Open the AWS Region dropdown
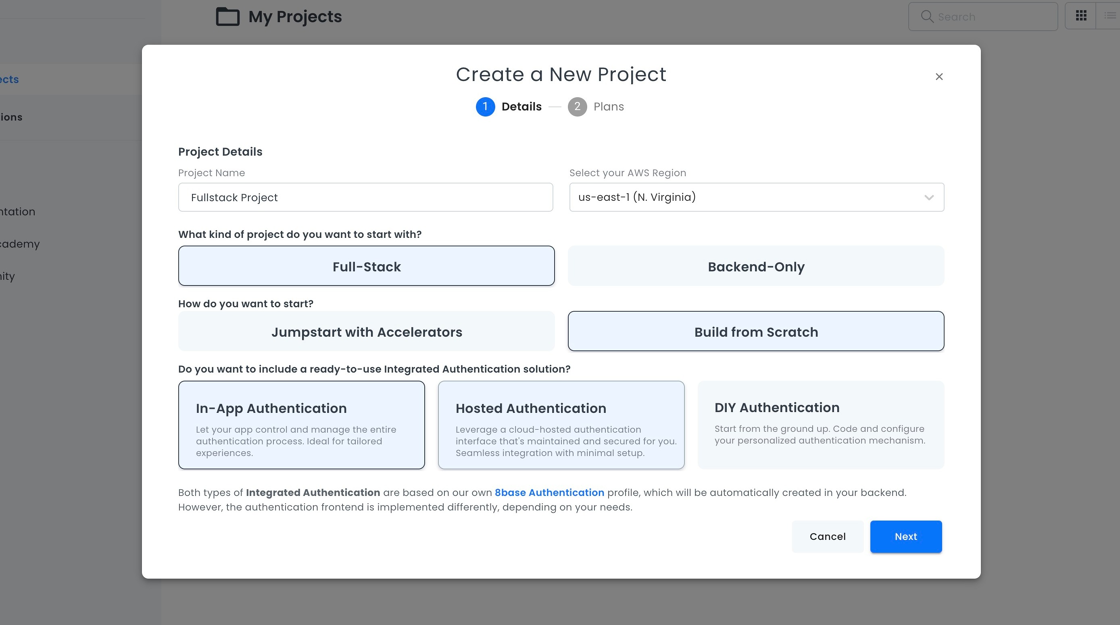The width and height of the screenshot is (1120, 625). (x=740, y=198)
